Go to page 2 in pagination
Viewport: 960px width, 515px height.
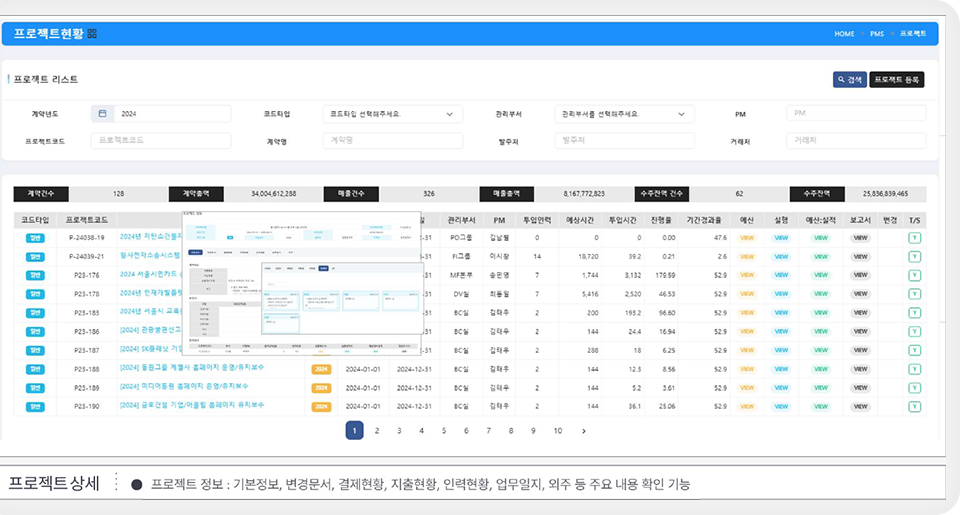[377, 431]
